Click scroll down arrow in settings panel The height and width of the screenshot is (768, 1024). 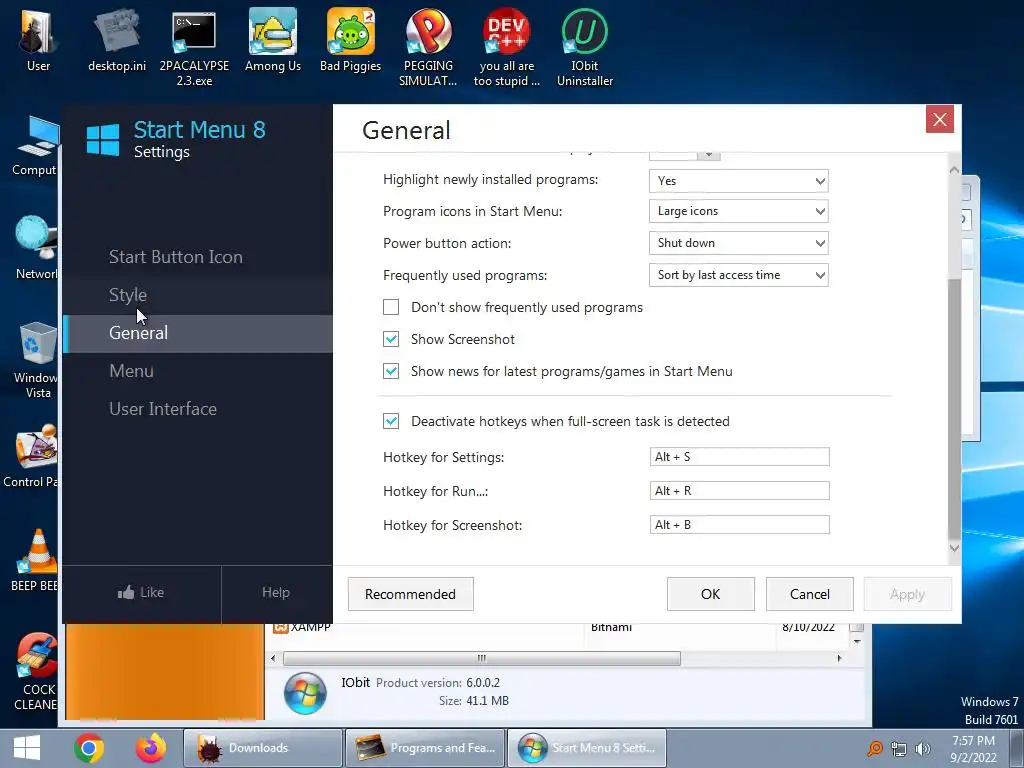coord(954,548)
